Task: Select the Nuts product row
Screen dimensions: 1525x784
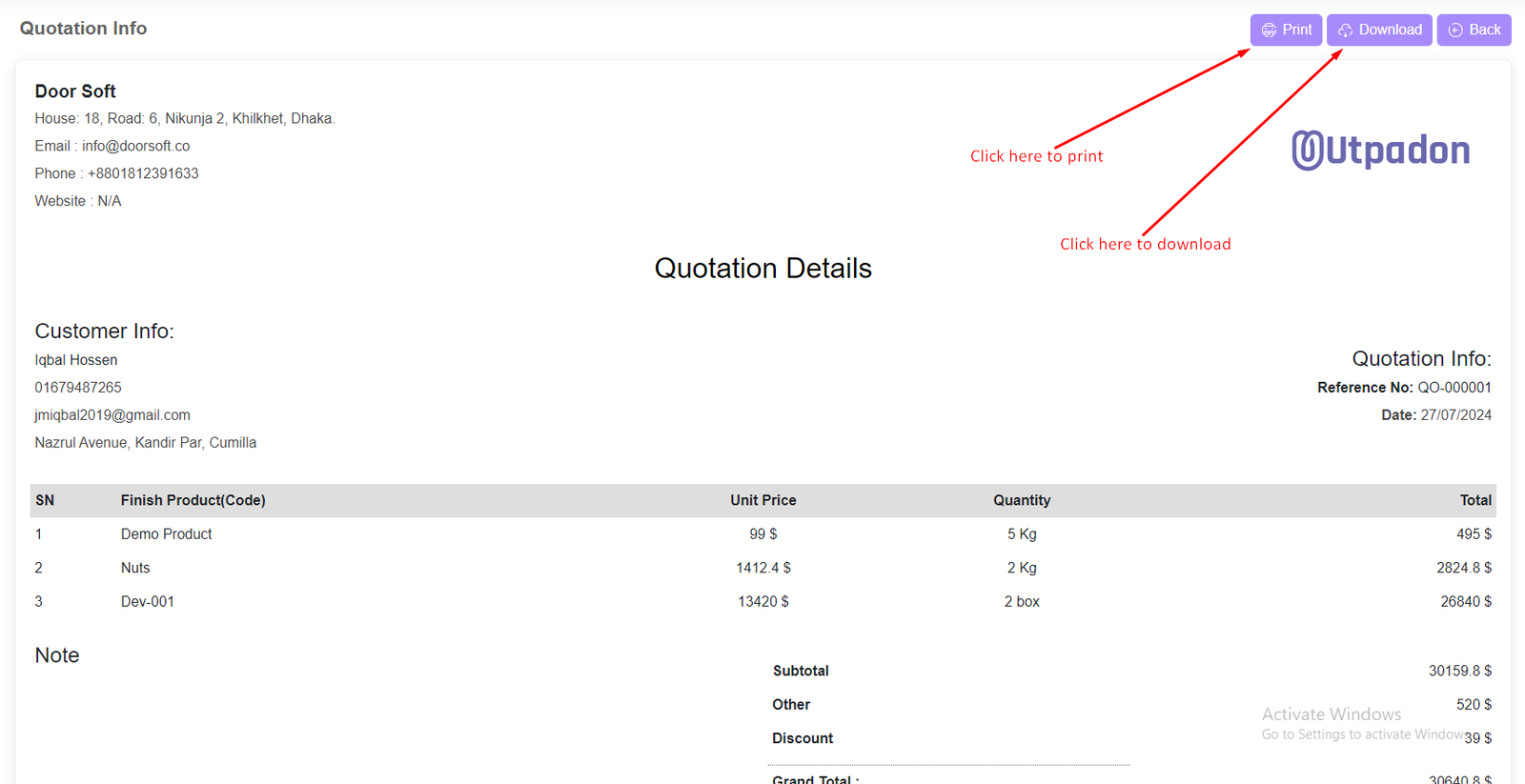Action: (135, 568)
